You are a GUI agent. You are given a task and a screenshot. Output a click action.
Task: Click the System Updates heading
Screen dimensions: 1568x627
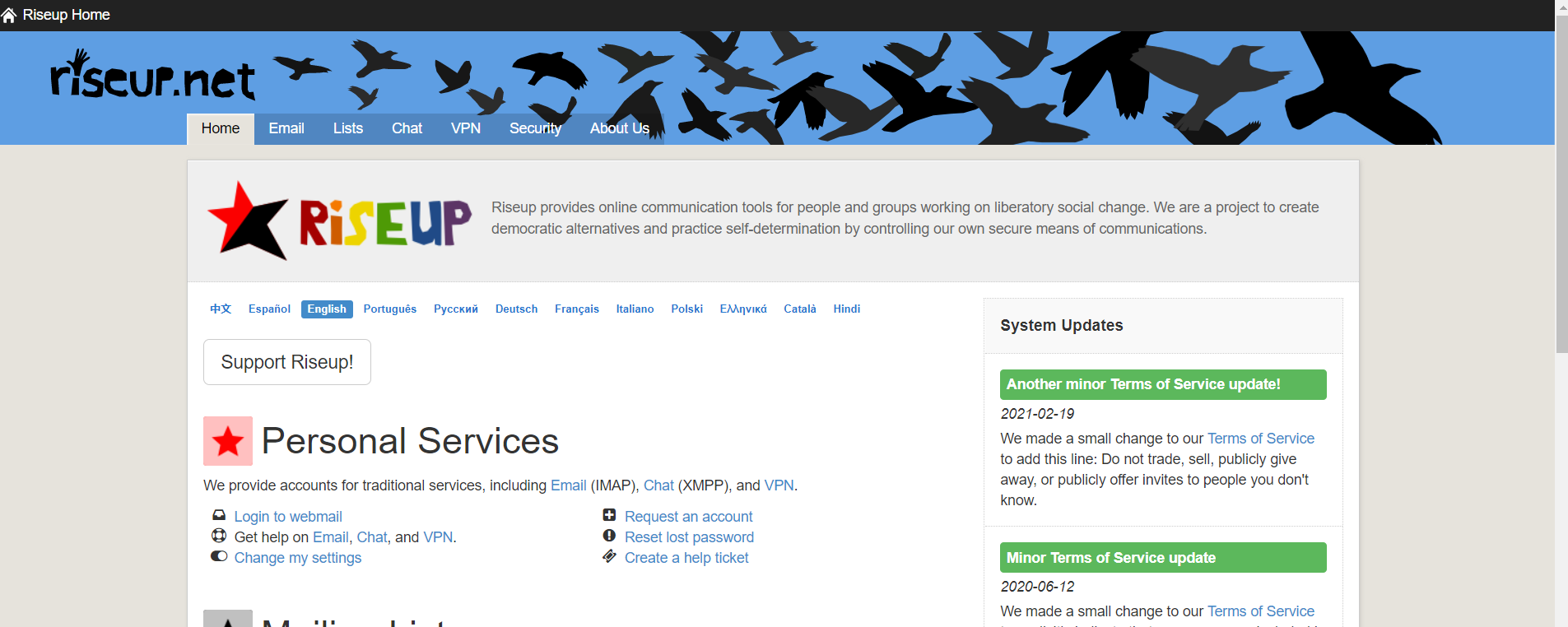(x=1062, y=325)
